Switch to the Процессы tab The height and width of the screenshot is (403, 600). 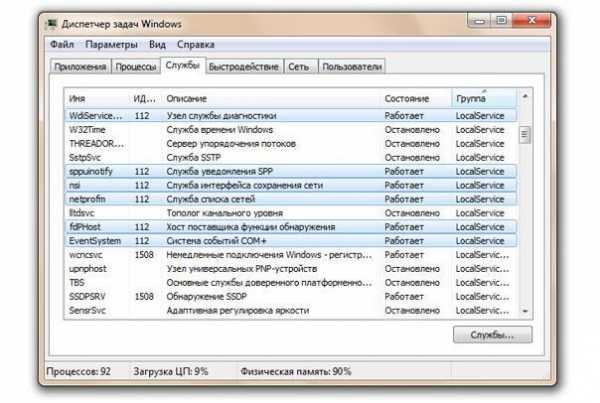(x=136, y=67)
